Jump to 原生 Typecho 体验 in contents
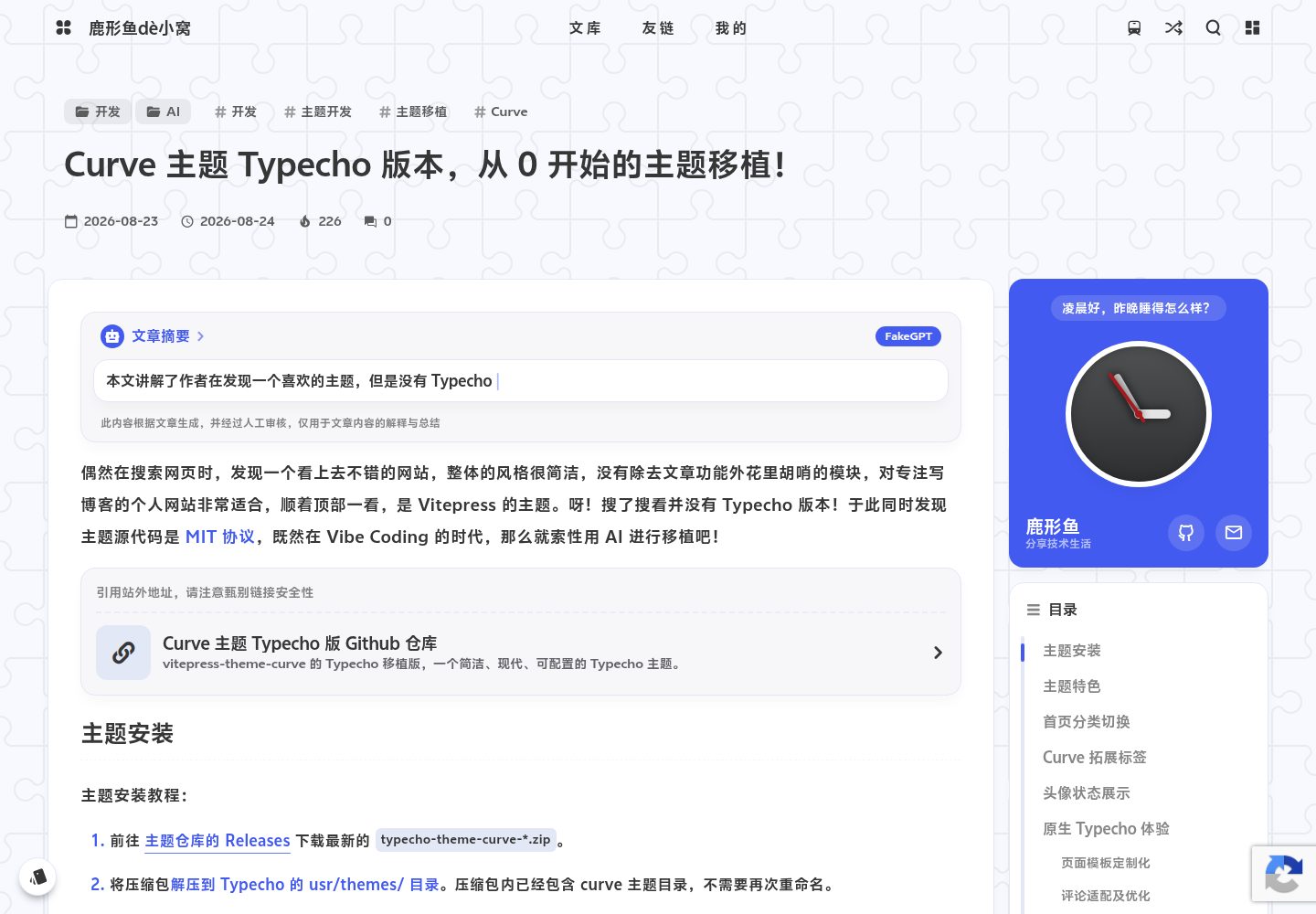1316x914 pixels. coord(1106,829)
